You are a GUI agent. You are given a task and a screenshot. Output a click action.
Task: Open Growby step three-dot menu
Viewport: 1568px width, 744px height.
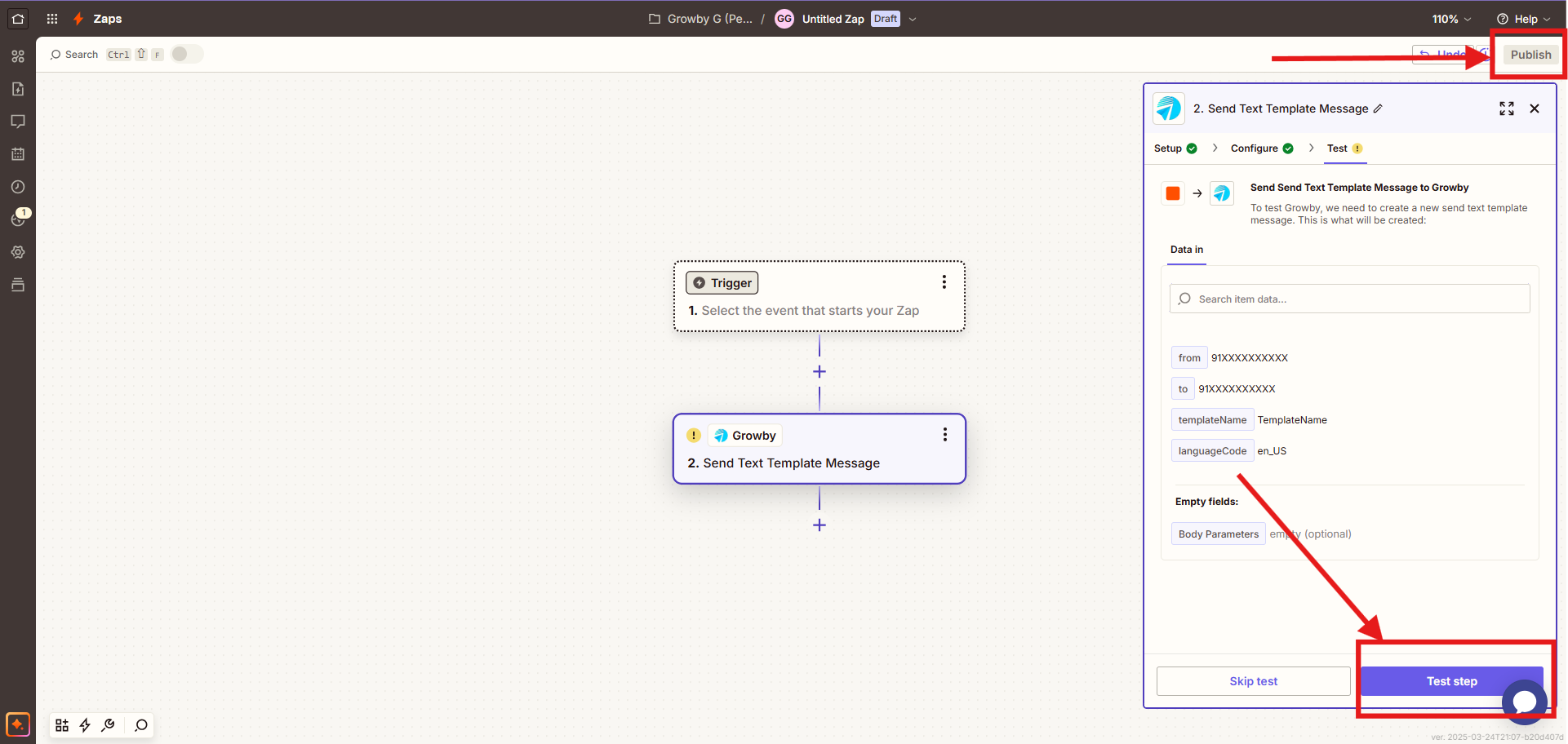[945, 435]
